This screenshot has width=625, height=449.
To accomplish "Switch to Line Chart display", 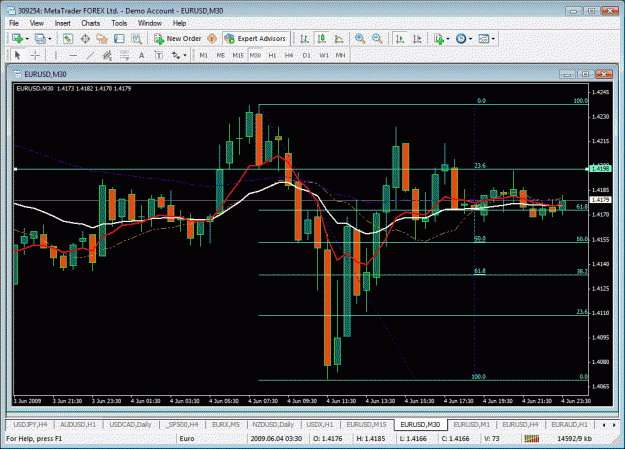I will pyautogui.click(x=339, y=39).
